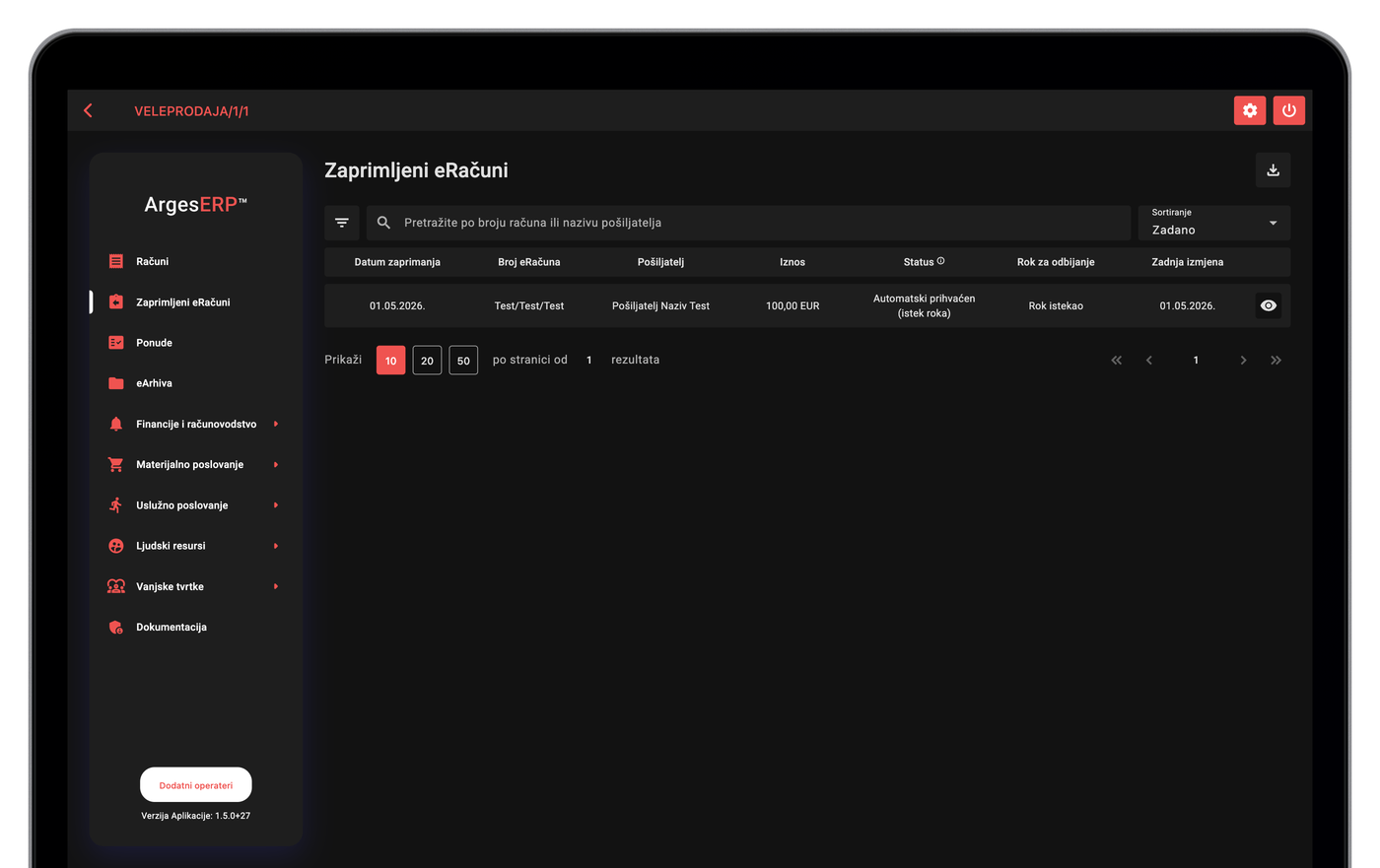The image size is (1380, 868).
Task: Click the VELEPRODAJA/1/1 header label
Action: point(191,111)
